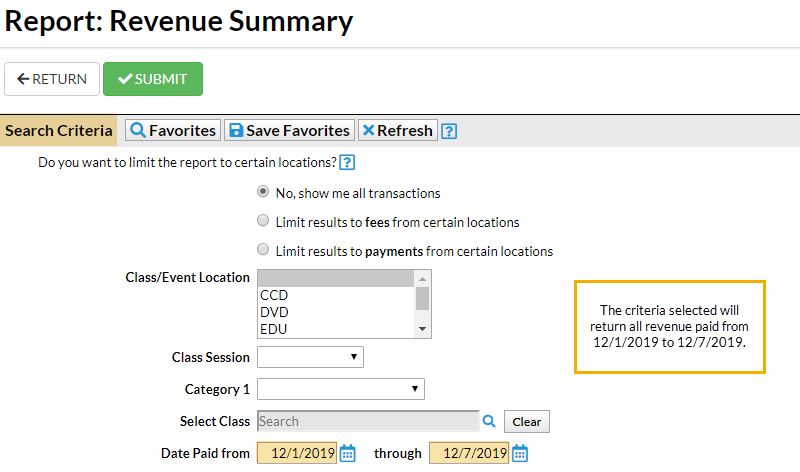The width and height of the screenshot is (800, 472).
Task: Select DVD in the location list
Action: pyautogui.click(x=274, y=312)
